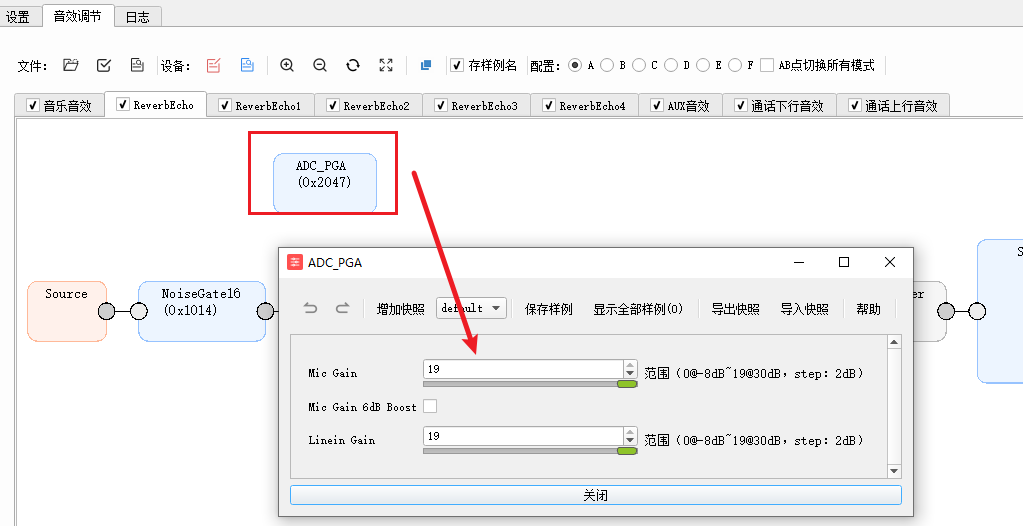Maximize the ADC_PGA dialog window

point(844,262)
